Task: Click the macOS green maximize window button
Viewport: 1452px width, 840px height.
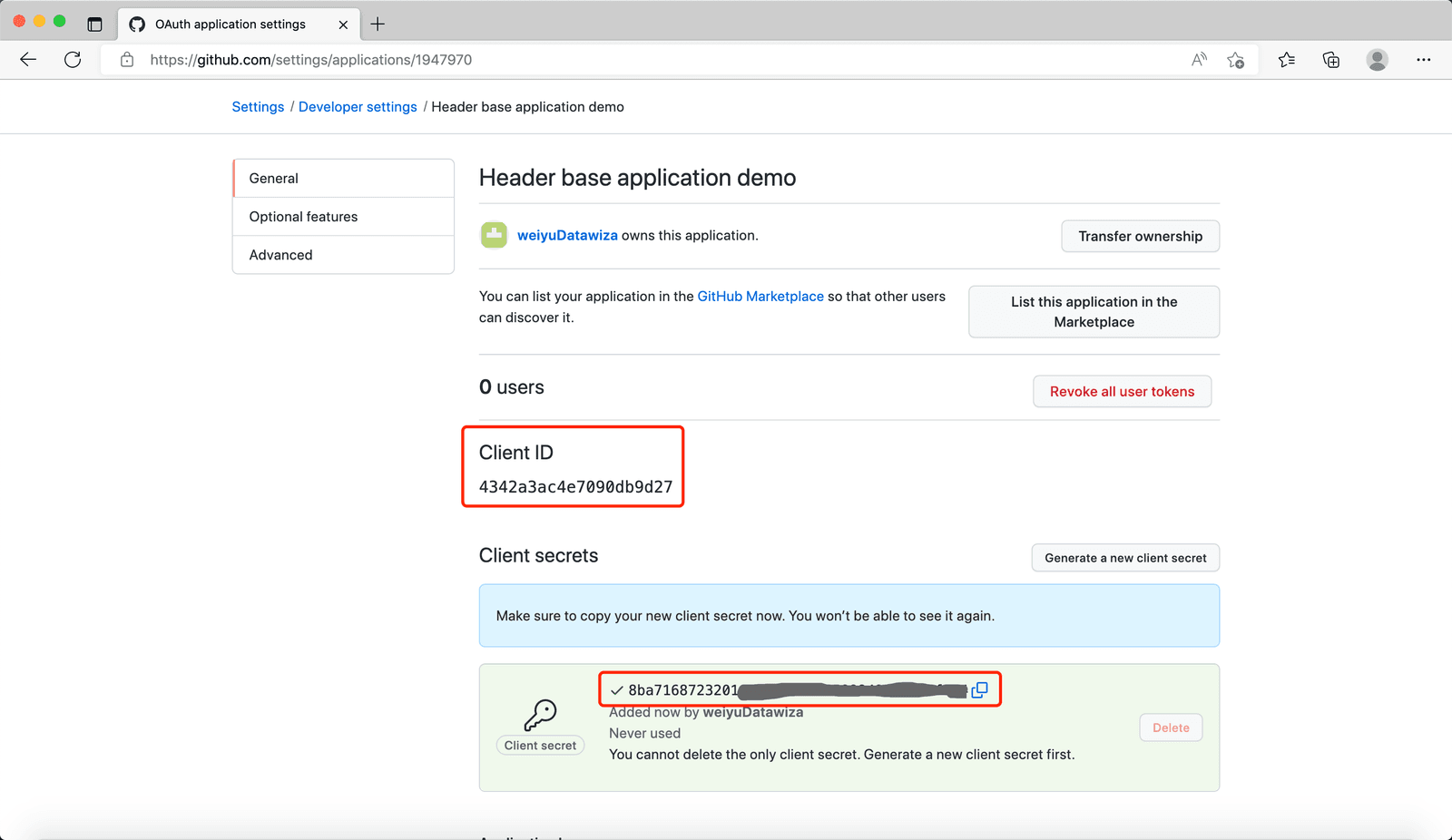Action: [59, 21]
